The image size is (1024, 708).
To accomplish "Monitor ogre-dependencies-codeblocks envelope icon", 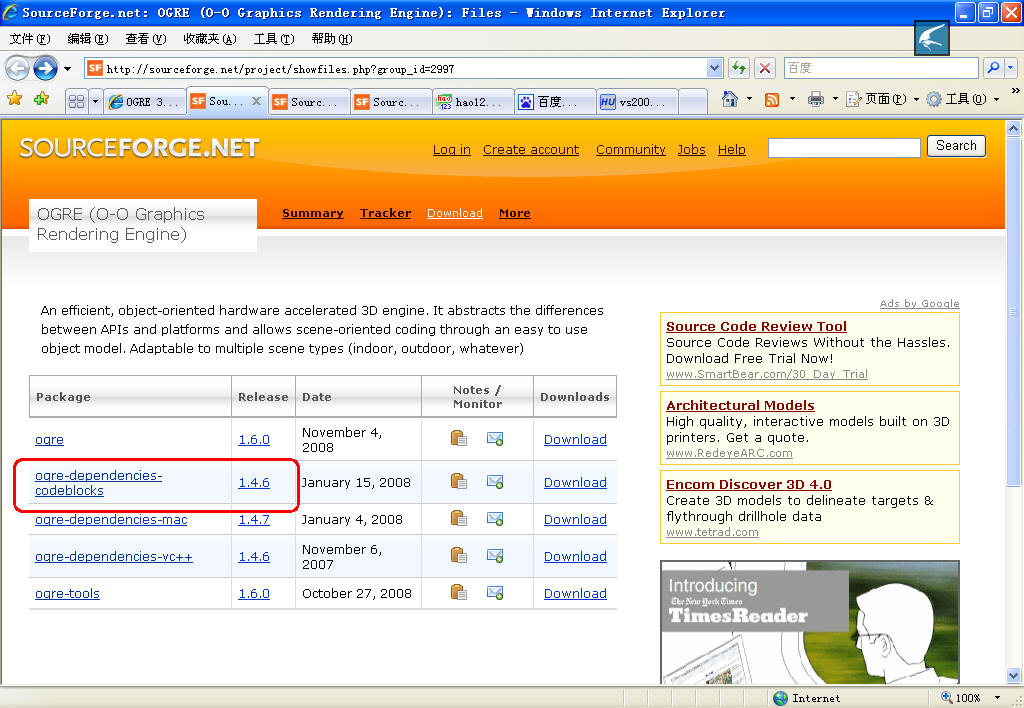I will (x=495, y=482).
